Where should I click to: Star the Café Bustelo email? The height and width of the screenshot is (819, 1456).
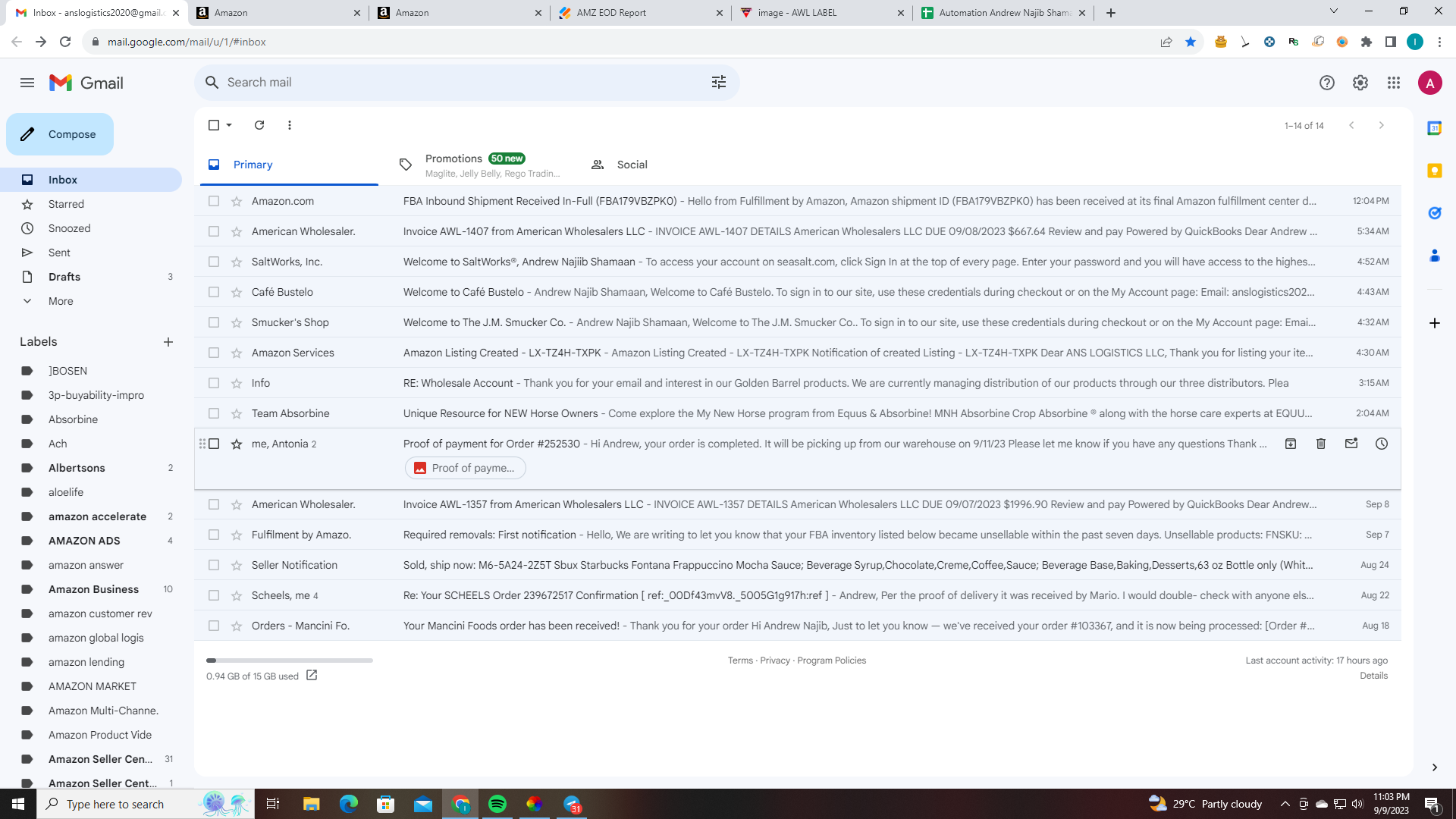(237, 292)
